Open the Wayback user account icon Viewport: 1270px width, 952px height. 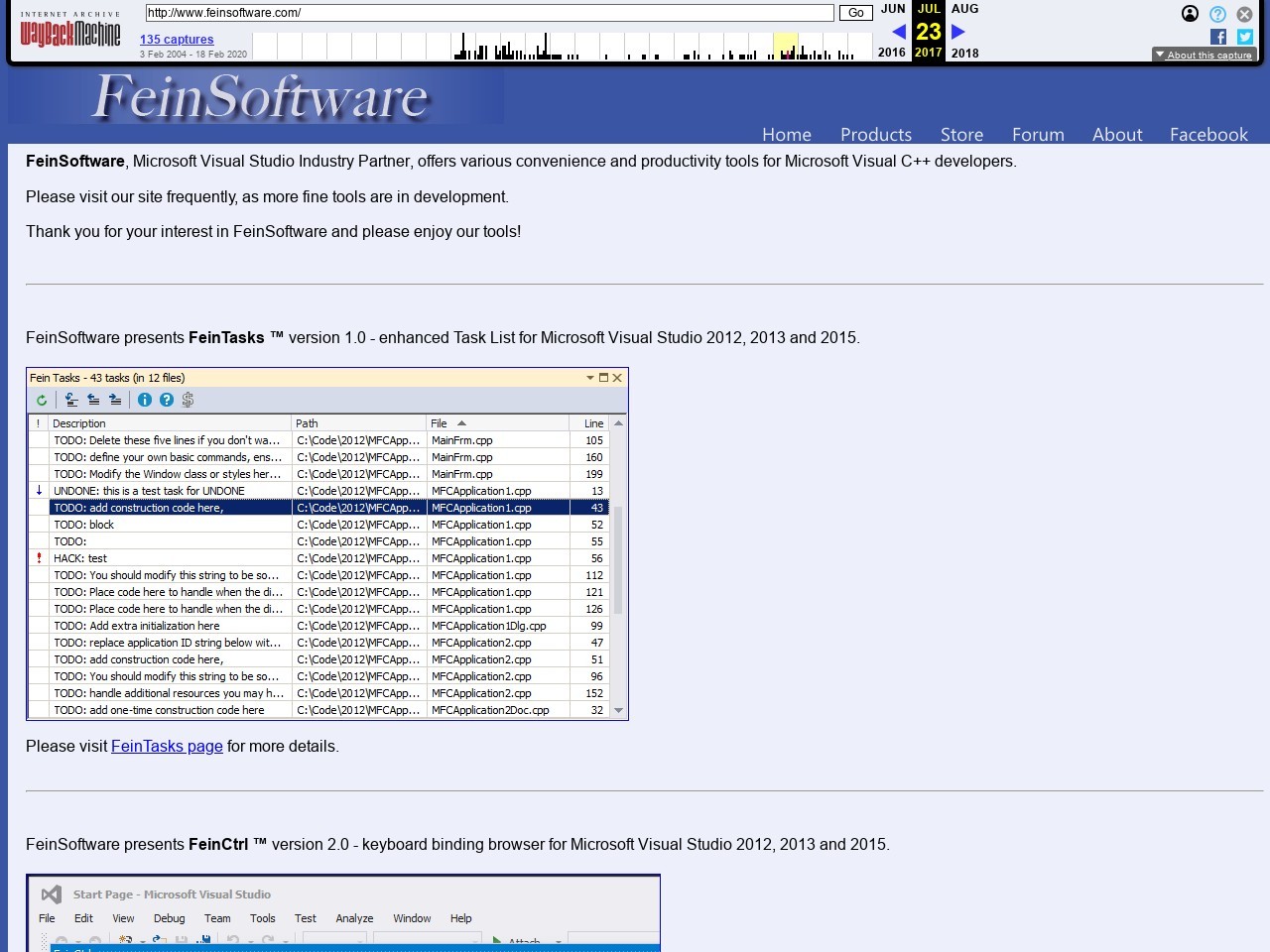(1190, 14)
